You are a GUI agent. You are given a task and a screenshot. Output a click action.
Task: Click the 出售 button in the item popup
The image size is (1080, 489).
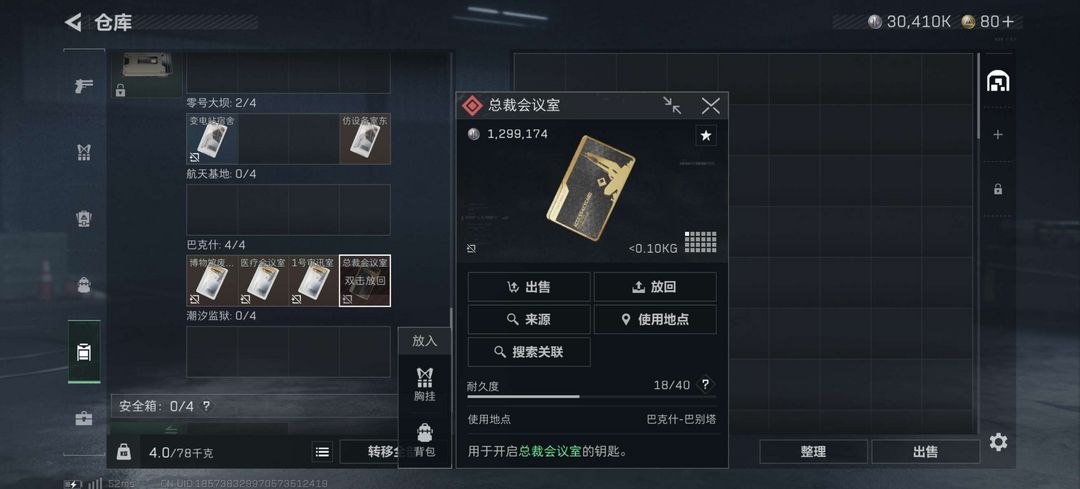click(529, 287)
